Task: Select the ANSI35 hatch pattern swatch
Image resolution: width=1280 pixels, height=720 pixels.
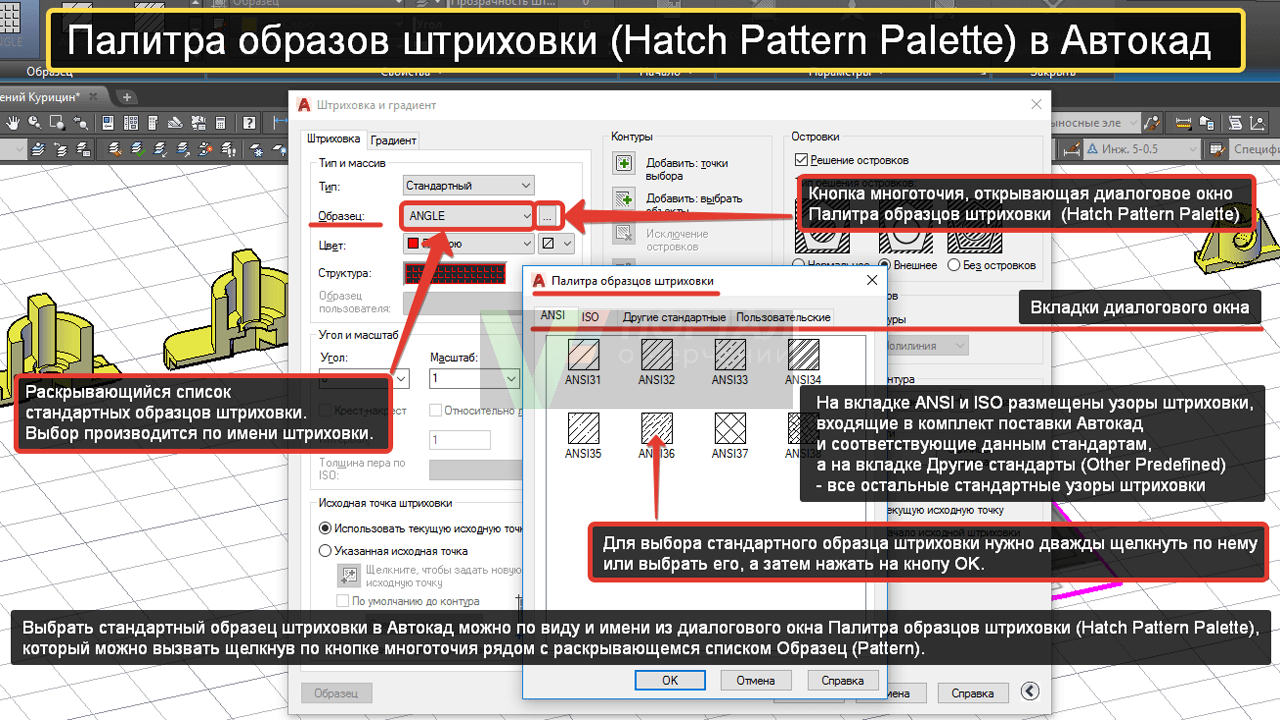Action: click(583, 428)
